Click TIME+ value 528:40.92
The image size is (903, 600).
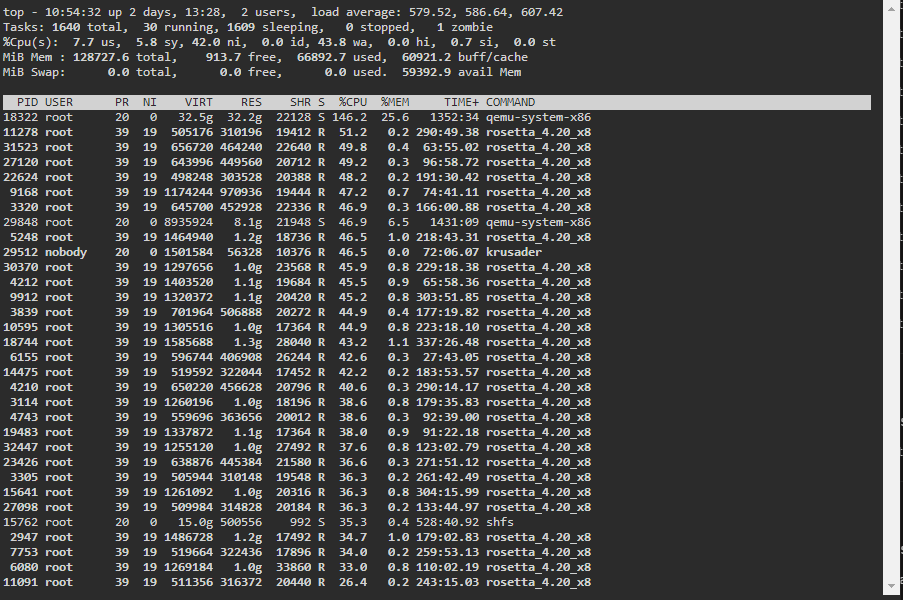[x=447, y=522]
